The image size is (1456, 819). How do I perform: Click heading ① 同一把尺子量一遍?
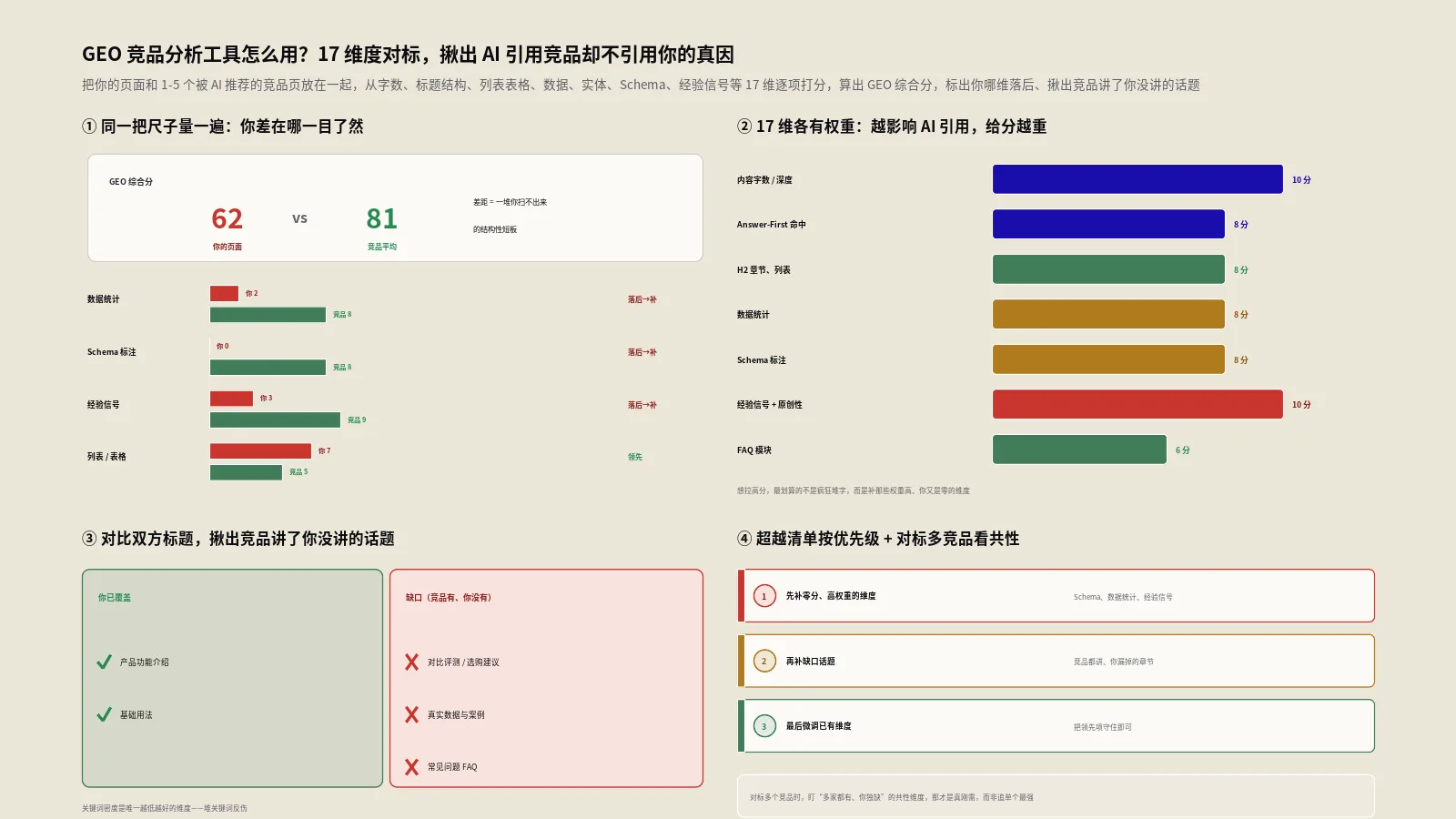coord(223,126)
